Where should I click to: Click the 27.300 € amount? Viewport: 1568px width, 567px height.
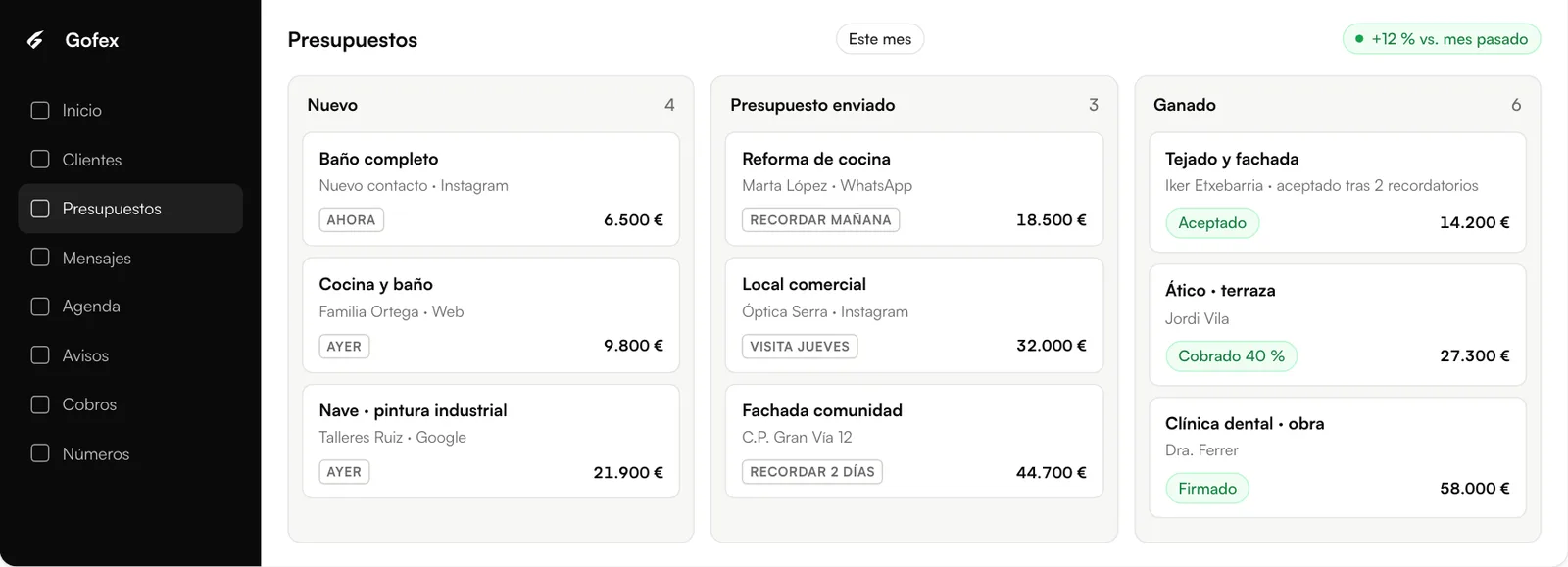tap(1475, 356)
